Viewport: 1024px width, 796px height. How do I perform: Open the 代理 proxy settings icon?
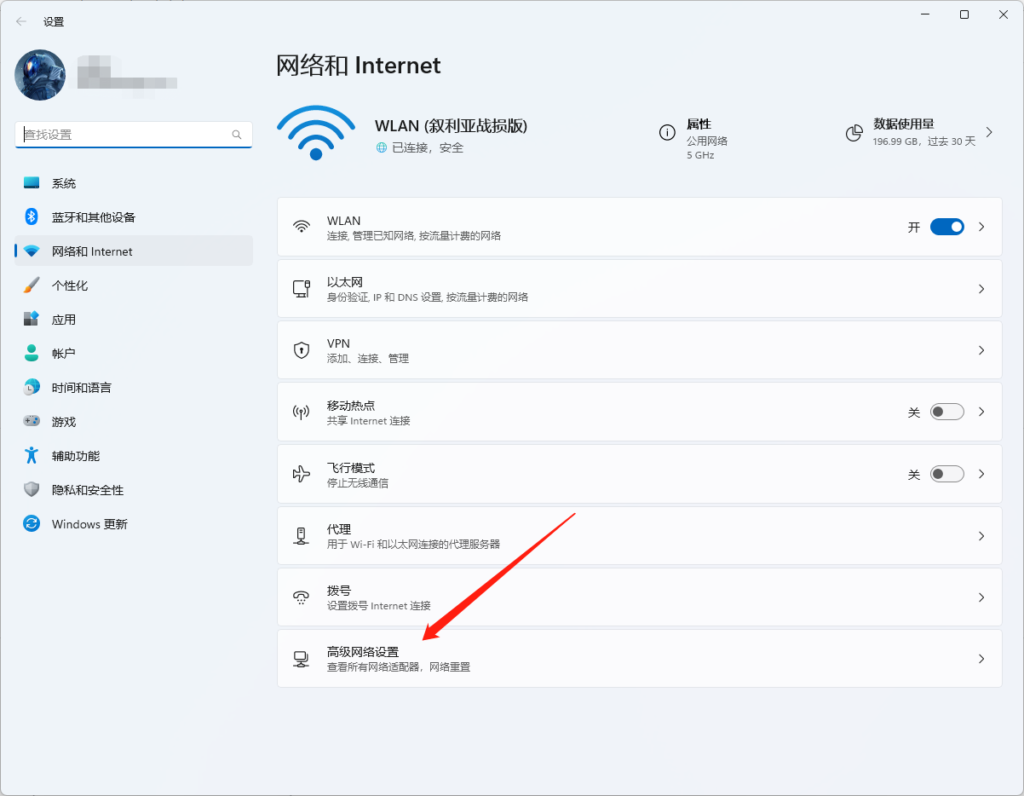(x=302, y=535)
